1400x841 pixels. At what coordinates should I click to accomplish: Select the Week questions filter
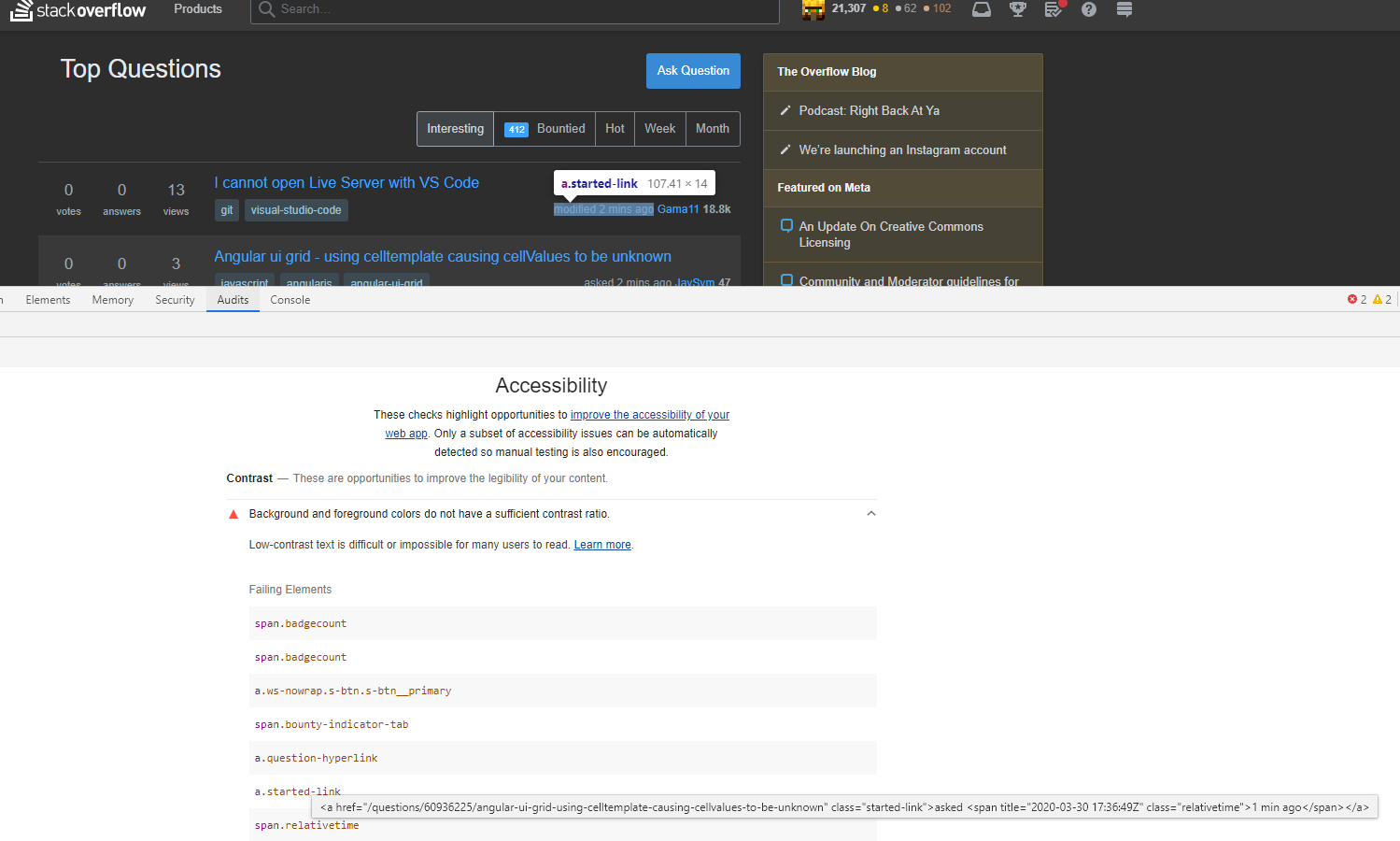click(660, 129)
